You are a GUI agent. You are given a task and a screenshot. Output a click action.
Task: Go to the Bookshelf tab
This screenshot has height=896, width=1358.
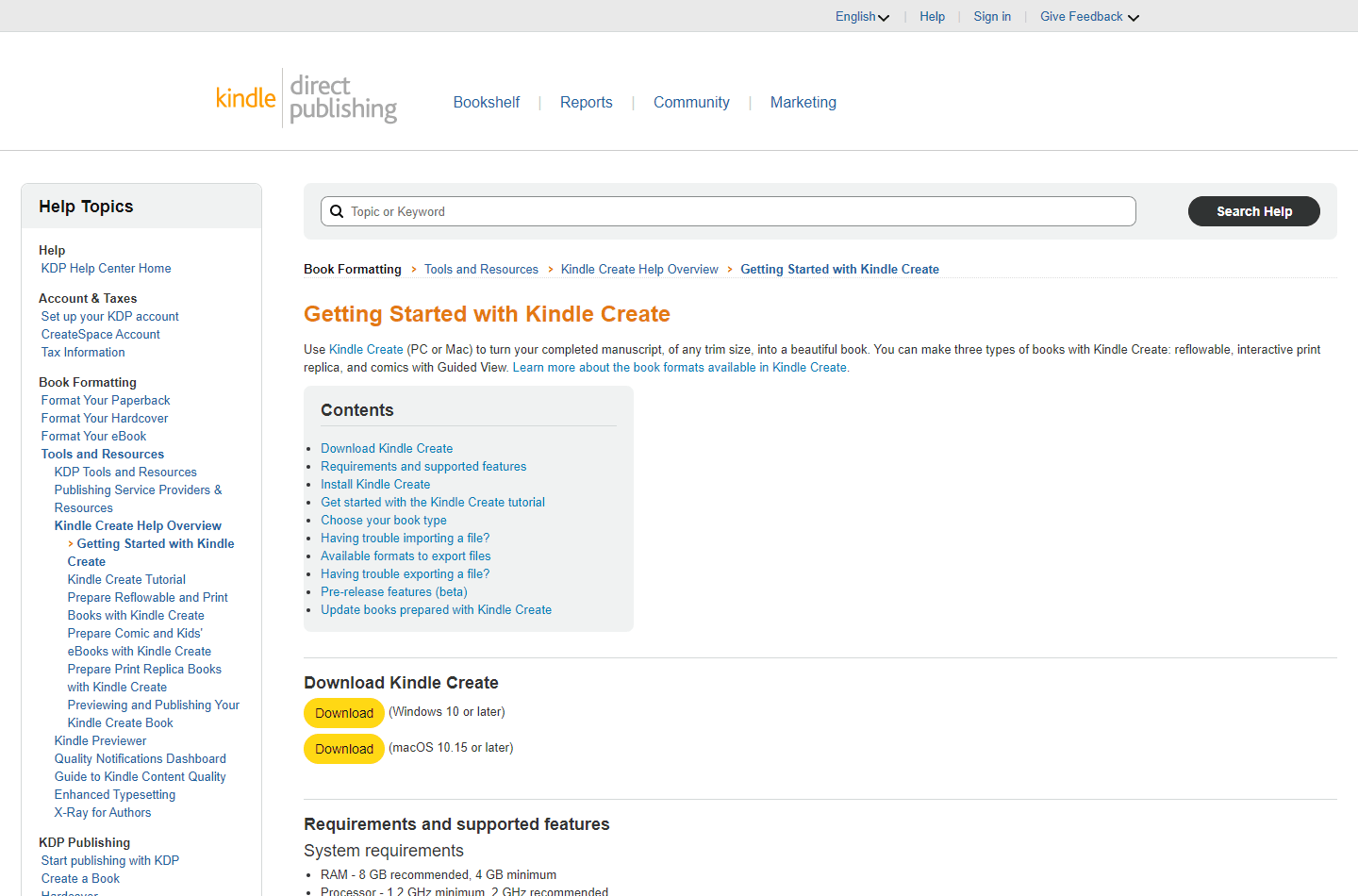coord(487,102)
